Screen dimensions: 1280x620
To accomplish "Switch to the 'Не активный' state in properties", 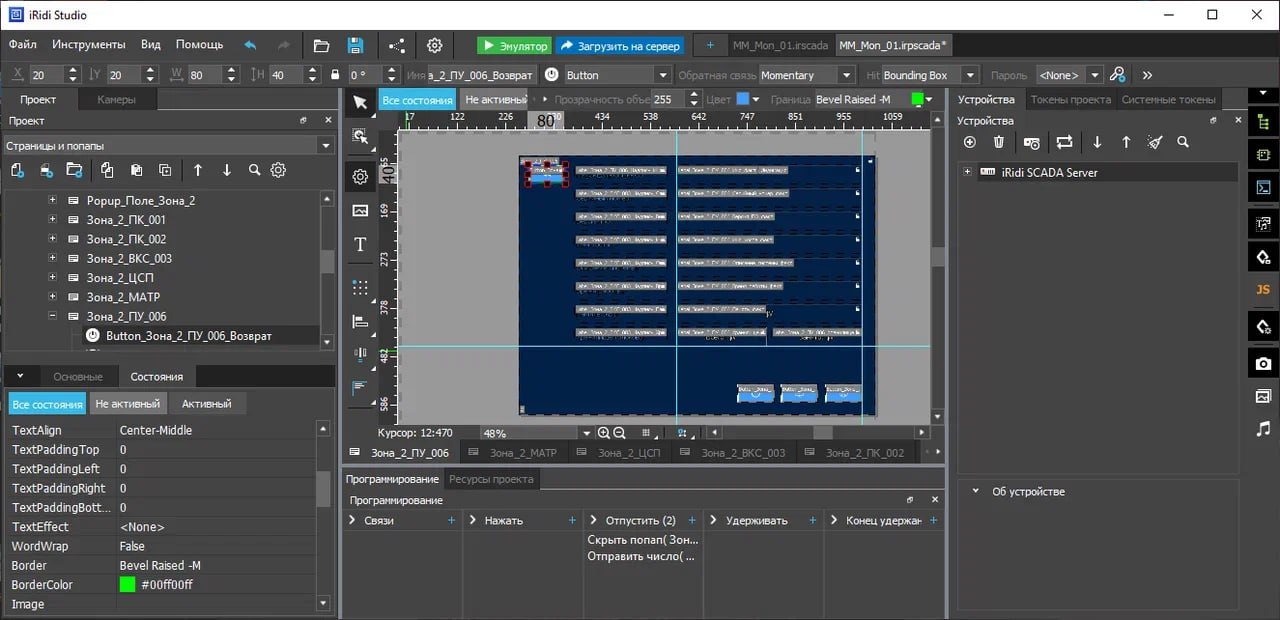I will pos(127,404).
